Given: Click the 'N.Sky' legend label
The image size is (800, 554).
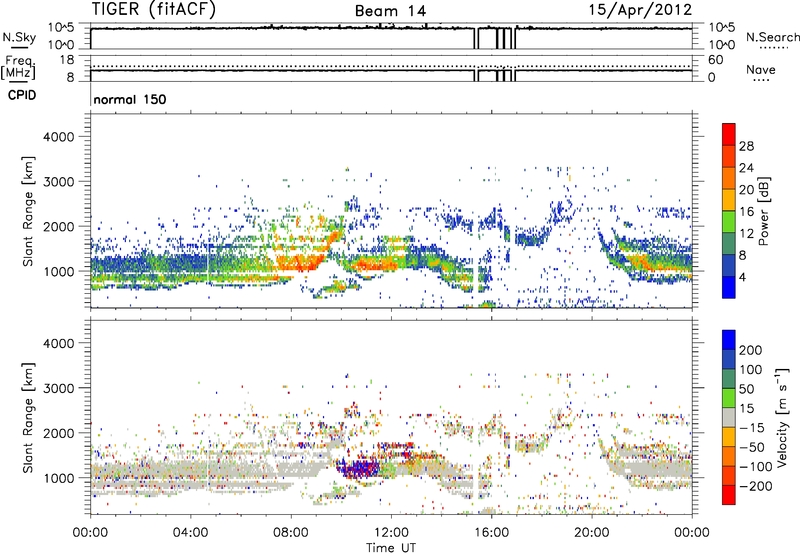Looking at the screenshot, I should (19, 37).
